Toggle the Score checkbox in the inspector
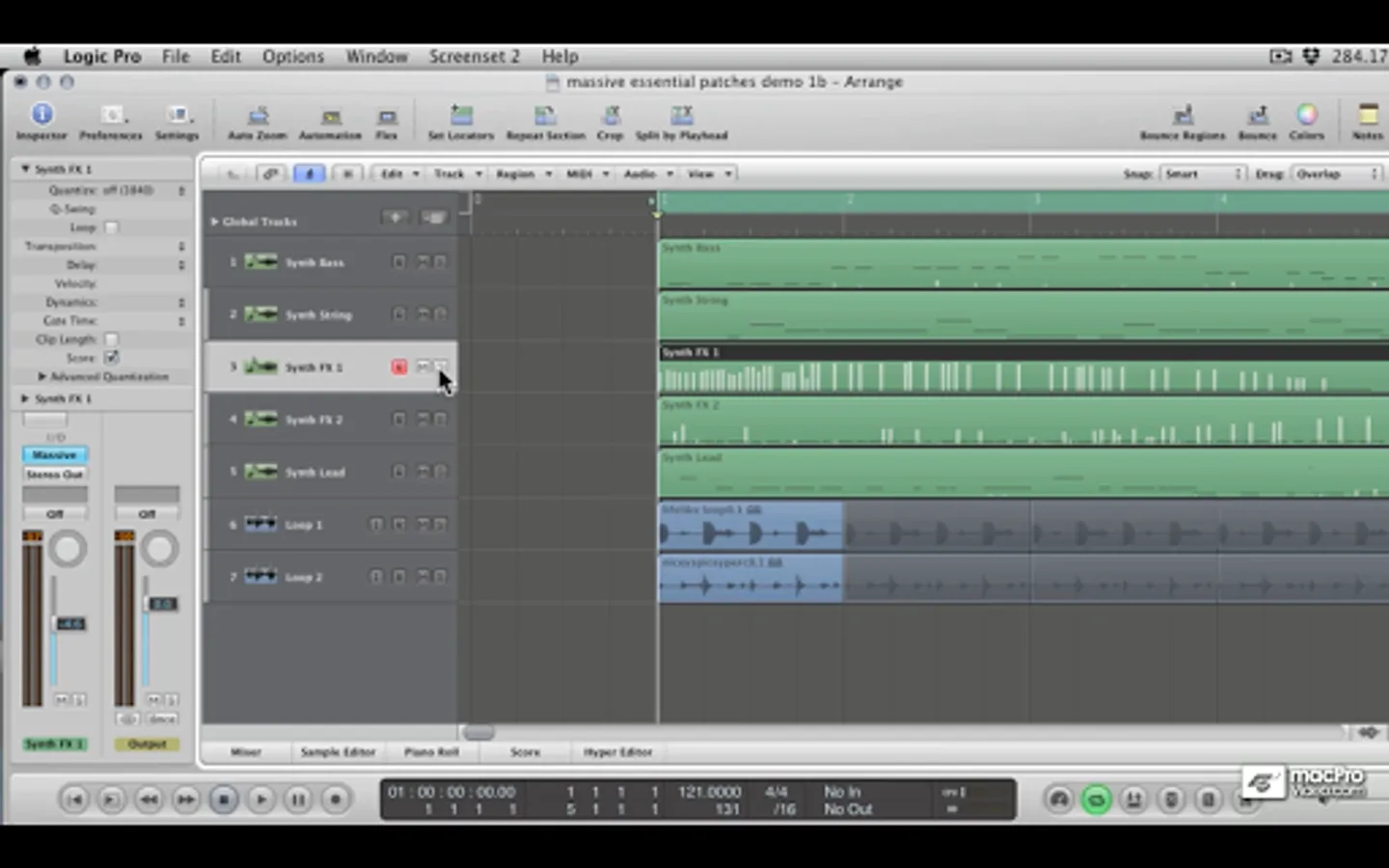This screenshot has height=868, width=1389. (x=111, y=358)
